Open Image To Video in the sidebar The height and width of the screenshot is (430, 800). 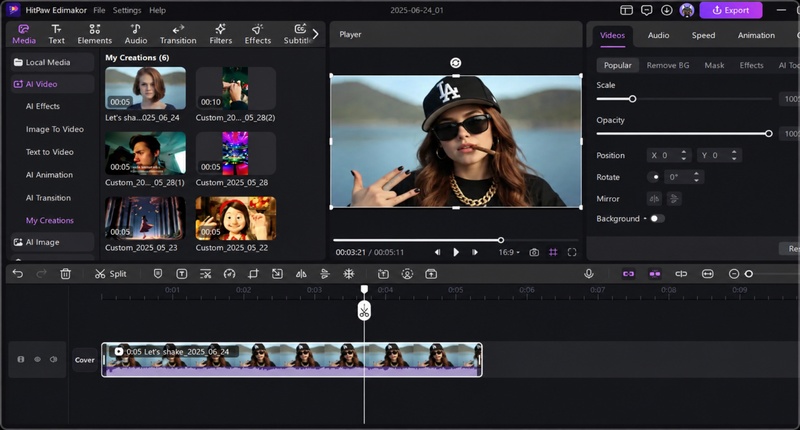click(x=55, y=129)
